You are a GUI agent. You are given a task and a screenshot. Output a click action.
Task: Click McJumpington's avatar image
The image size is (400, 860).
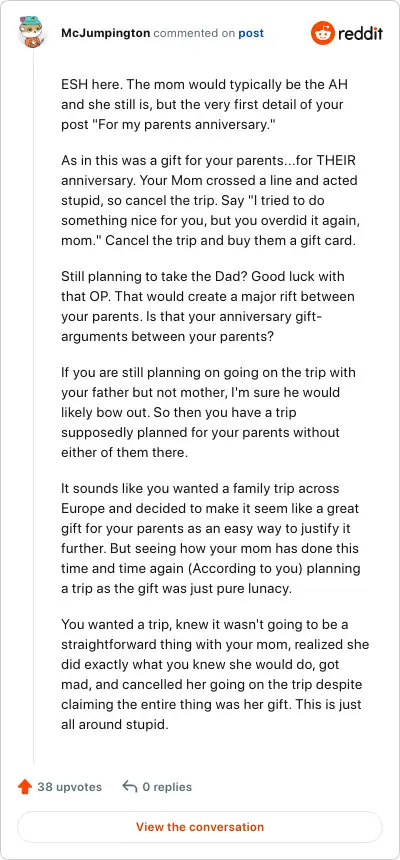pos(31,32)
